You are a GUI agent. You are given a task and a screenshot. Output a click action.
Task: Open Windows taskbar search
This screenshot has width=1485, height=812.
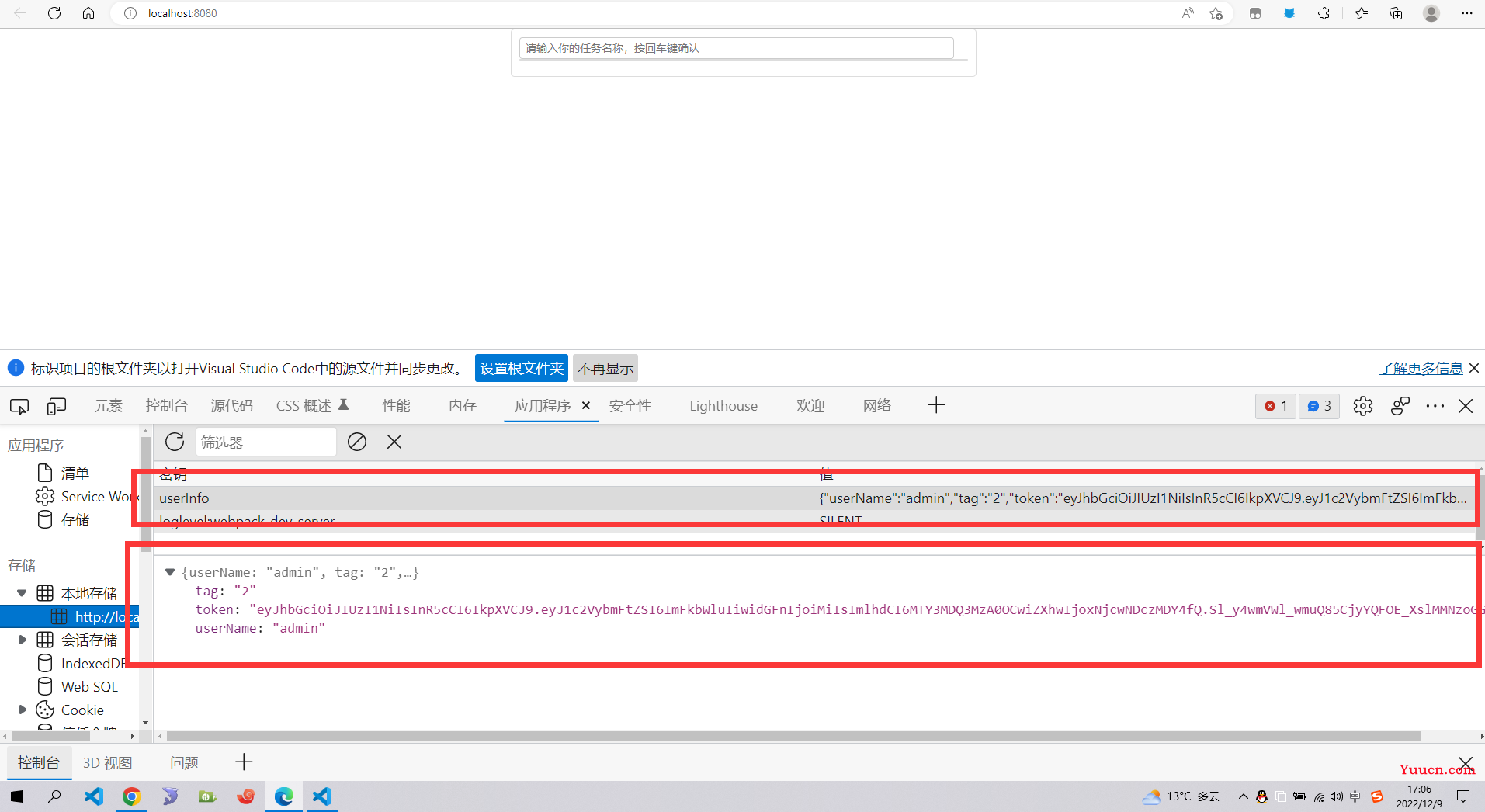(x=54, y=796)
